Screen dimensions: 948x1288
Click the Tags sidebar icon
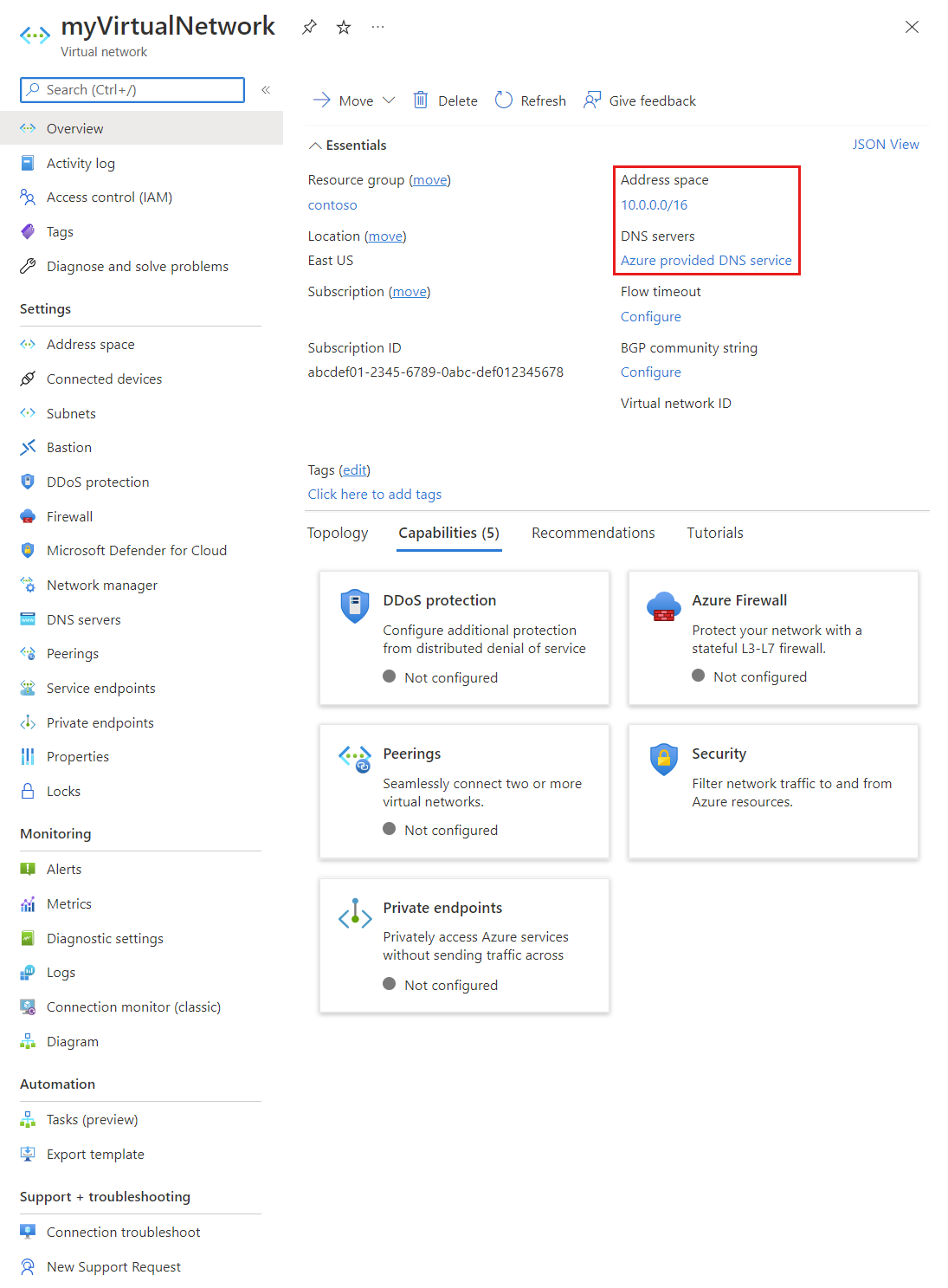pos(28,232)
